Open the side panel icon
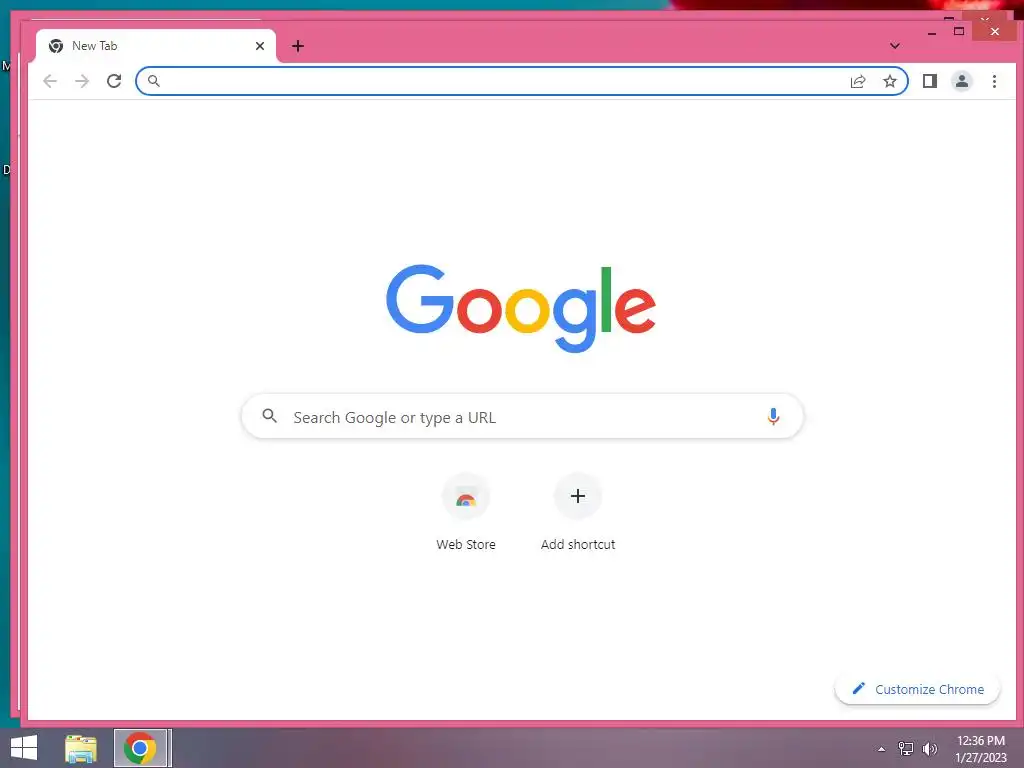The image size is (1024, 768). (x=929, y=81)
